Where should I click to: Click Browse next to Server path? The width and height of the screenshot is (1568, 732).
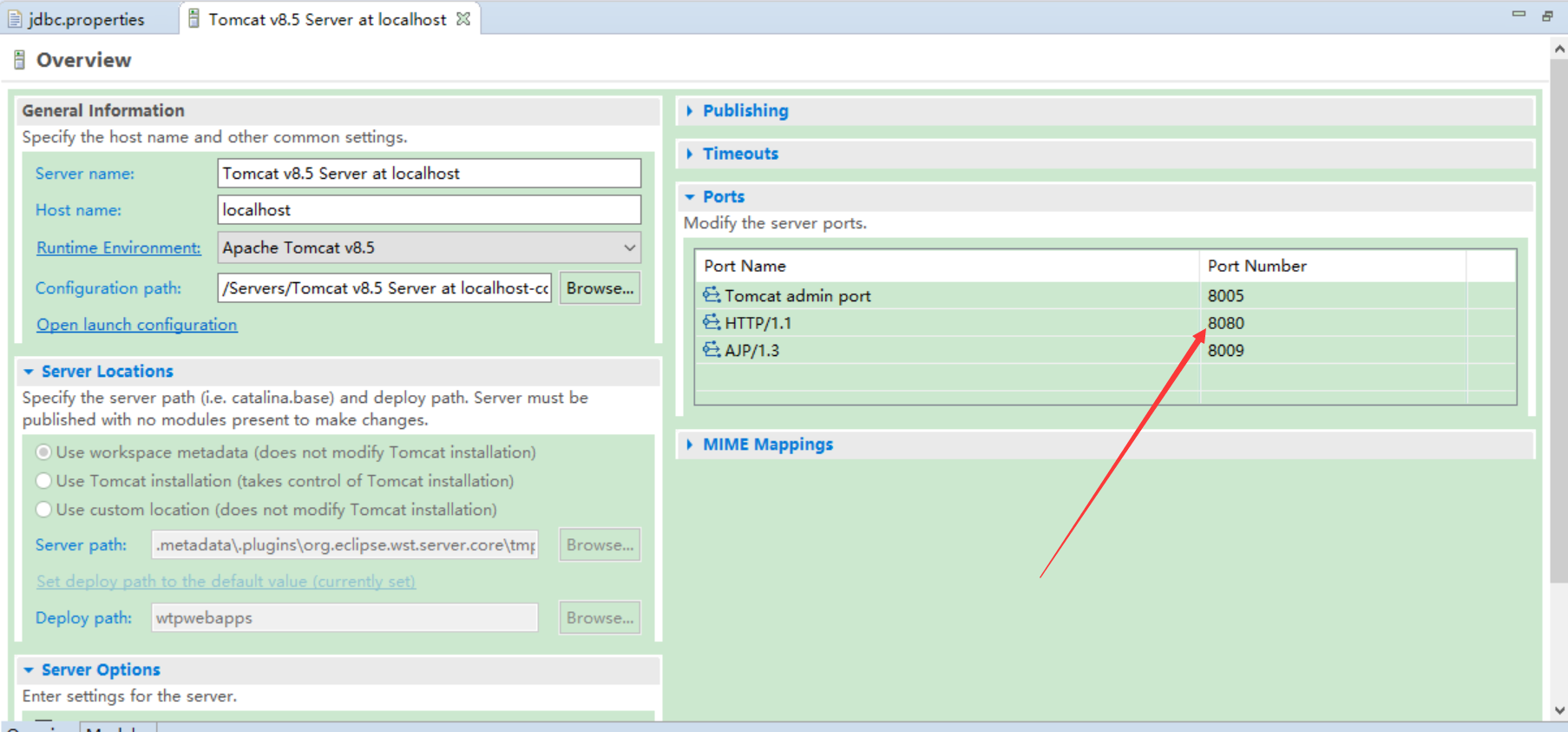(x=600, y=544)
